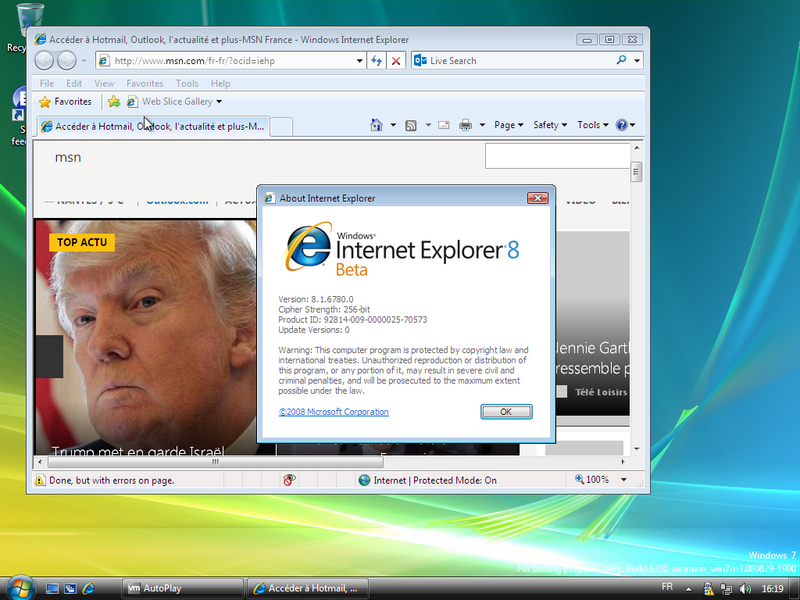
Task: Open the AutoPlay window from the taskbar
Action: pyautogui.click(x=180, y=588)
